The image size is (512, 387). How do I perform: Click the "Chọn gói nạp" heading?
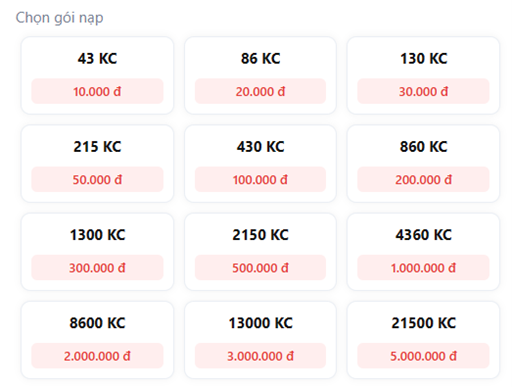(x=59, y=18)
